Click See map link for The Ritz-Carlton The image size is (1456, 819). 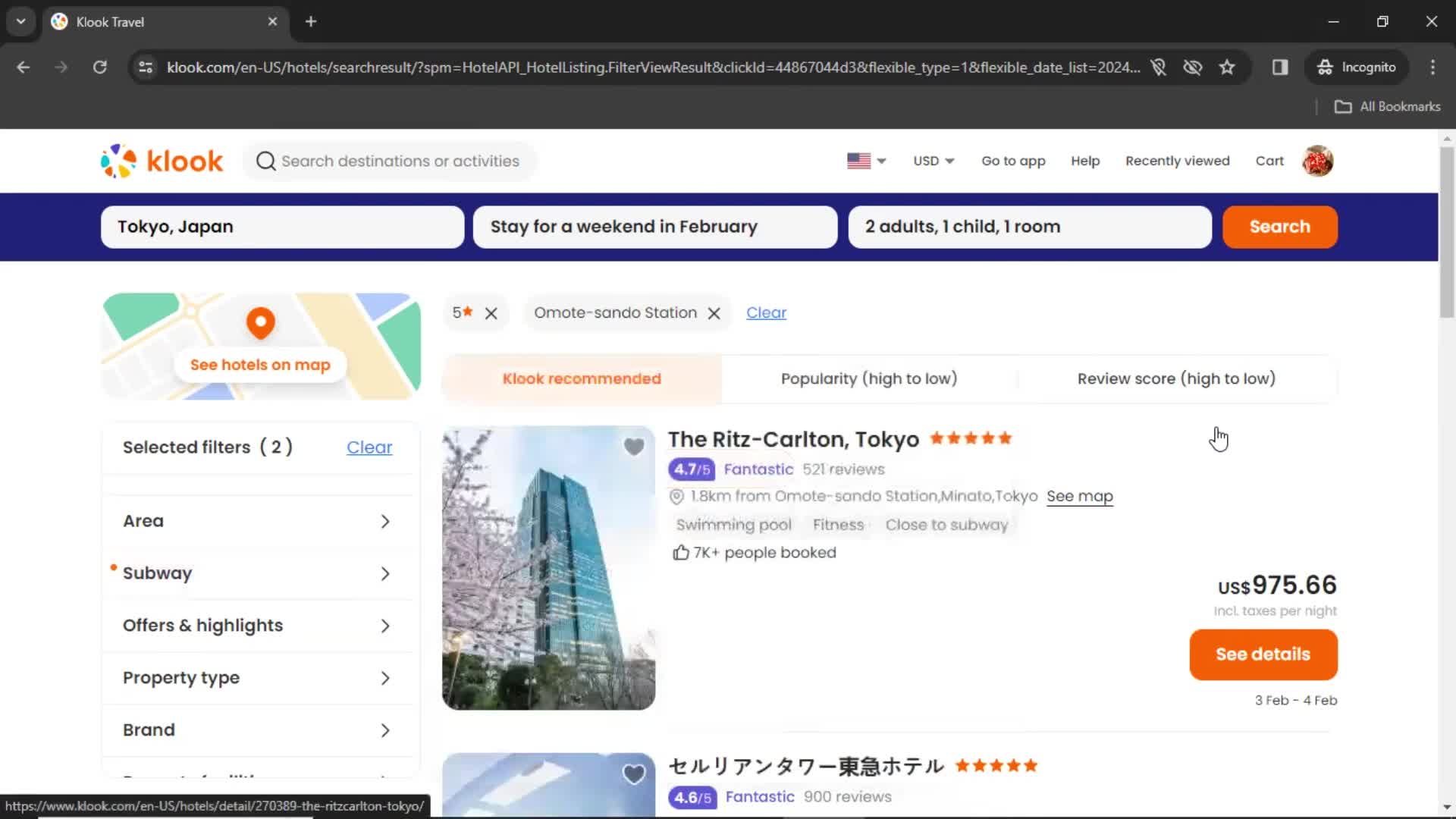[x=1080, y=496]
